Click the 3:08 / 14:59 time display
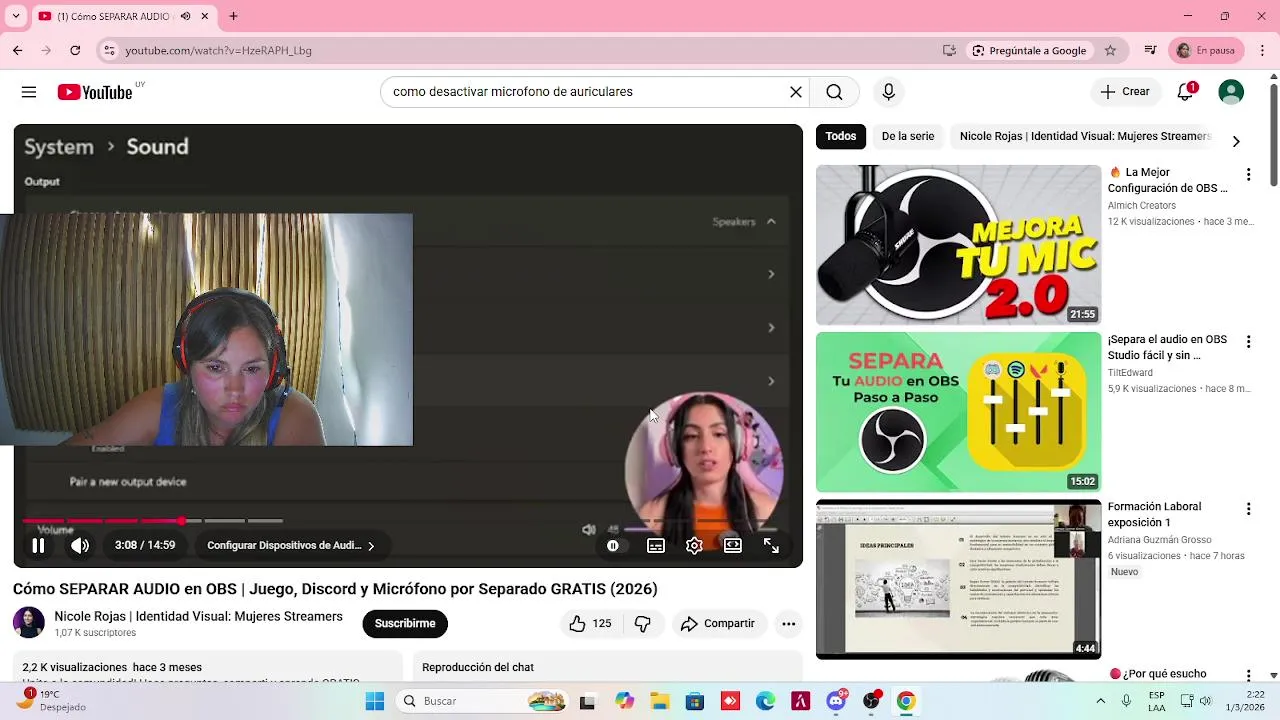 pos(145,545)
